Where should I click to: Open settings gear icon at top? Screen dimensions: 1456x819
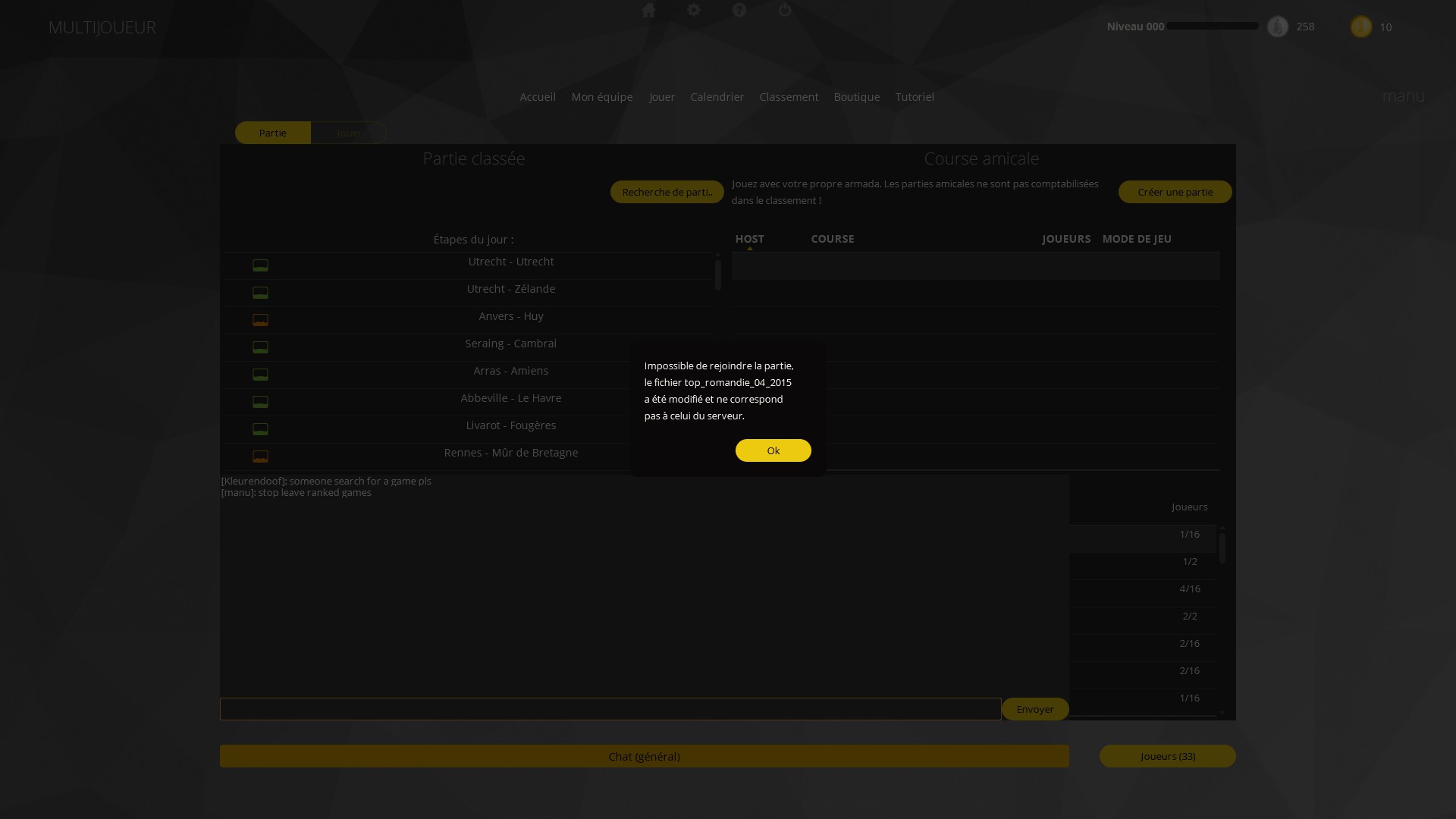(x=694, y=10)
